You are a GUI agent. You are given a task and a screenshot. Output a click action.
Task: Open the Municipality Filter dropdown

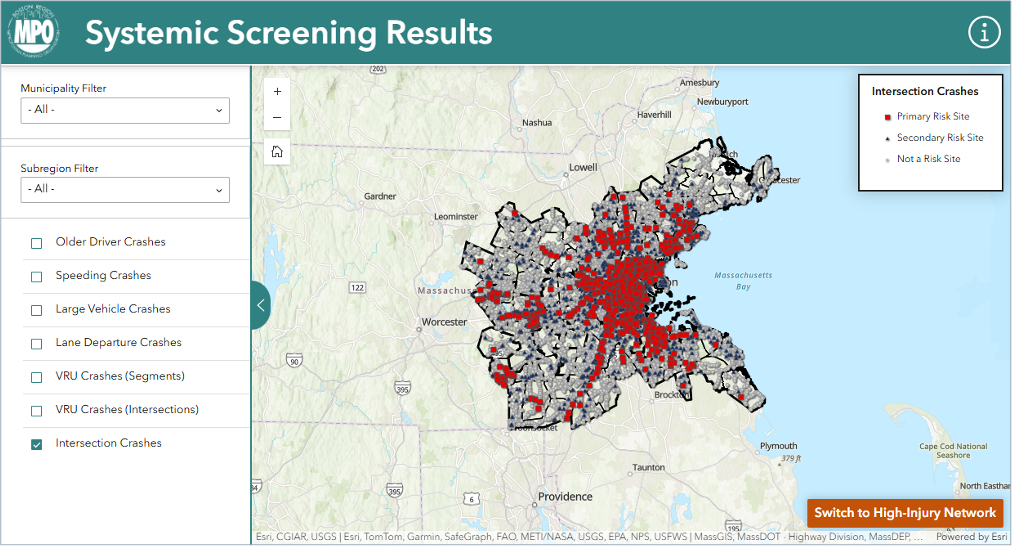click(125, 110)
